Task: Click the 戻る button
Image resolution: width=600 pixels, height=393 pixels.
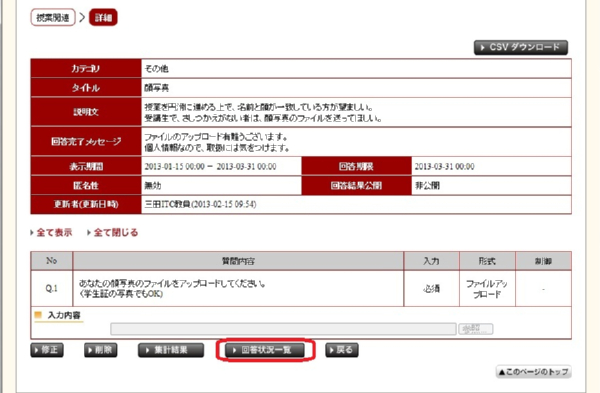Action: 342,350
